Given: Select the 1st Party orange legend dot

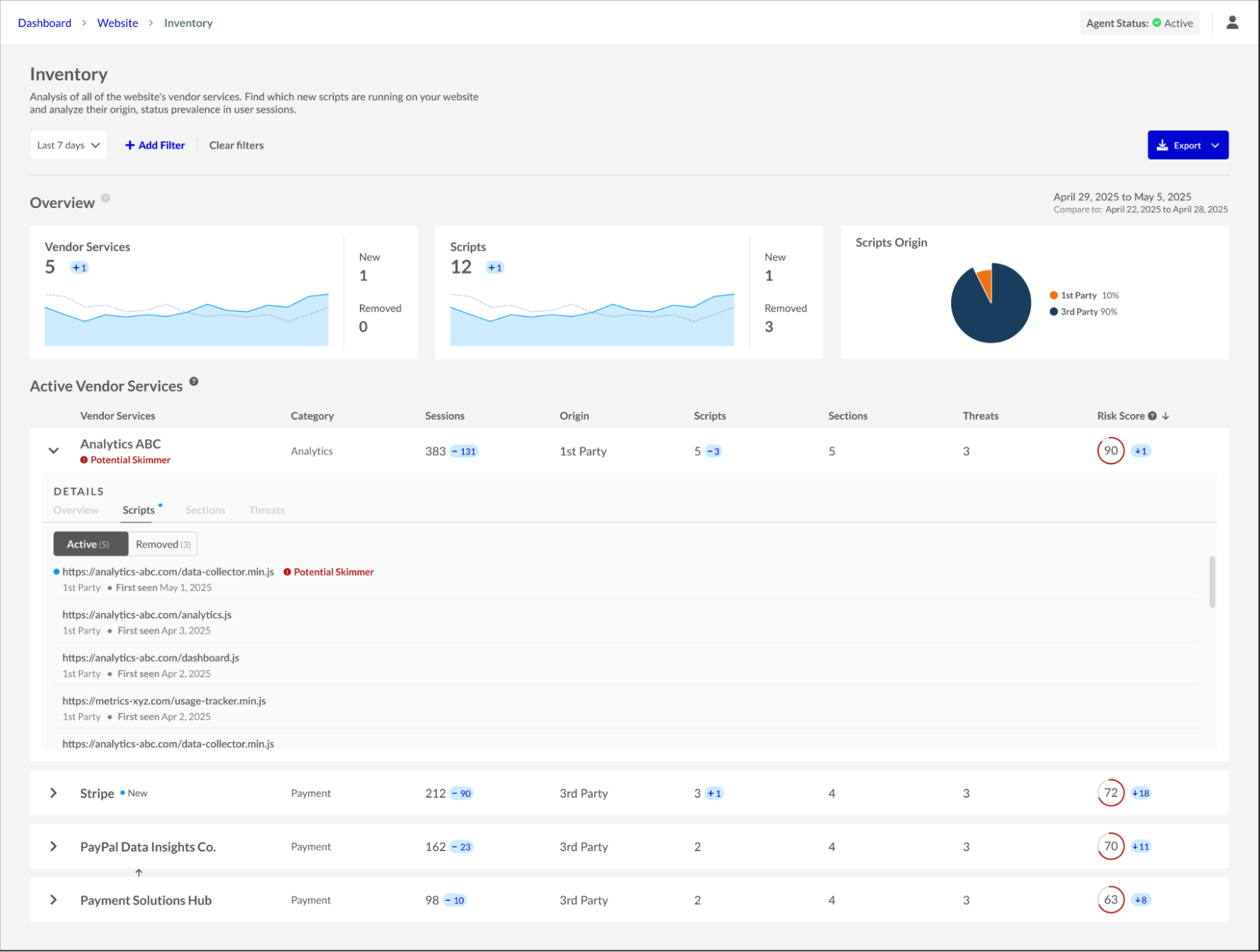Looking at the screenshot, I should (x=1053, y=294).
